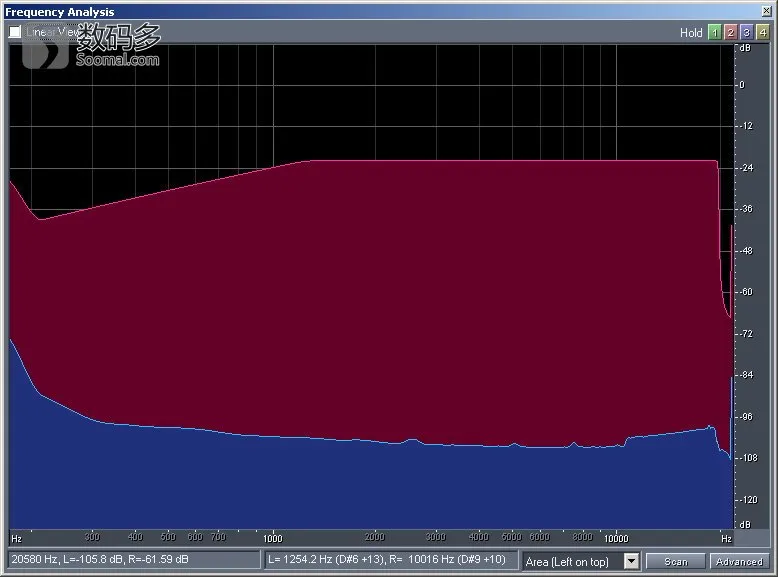Screen dimensions: 778x577
Task: Click the 0 dB scale label
Action: click(x=742, y=85)
